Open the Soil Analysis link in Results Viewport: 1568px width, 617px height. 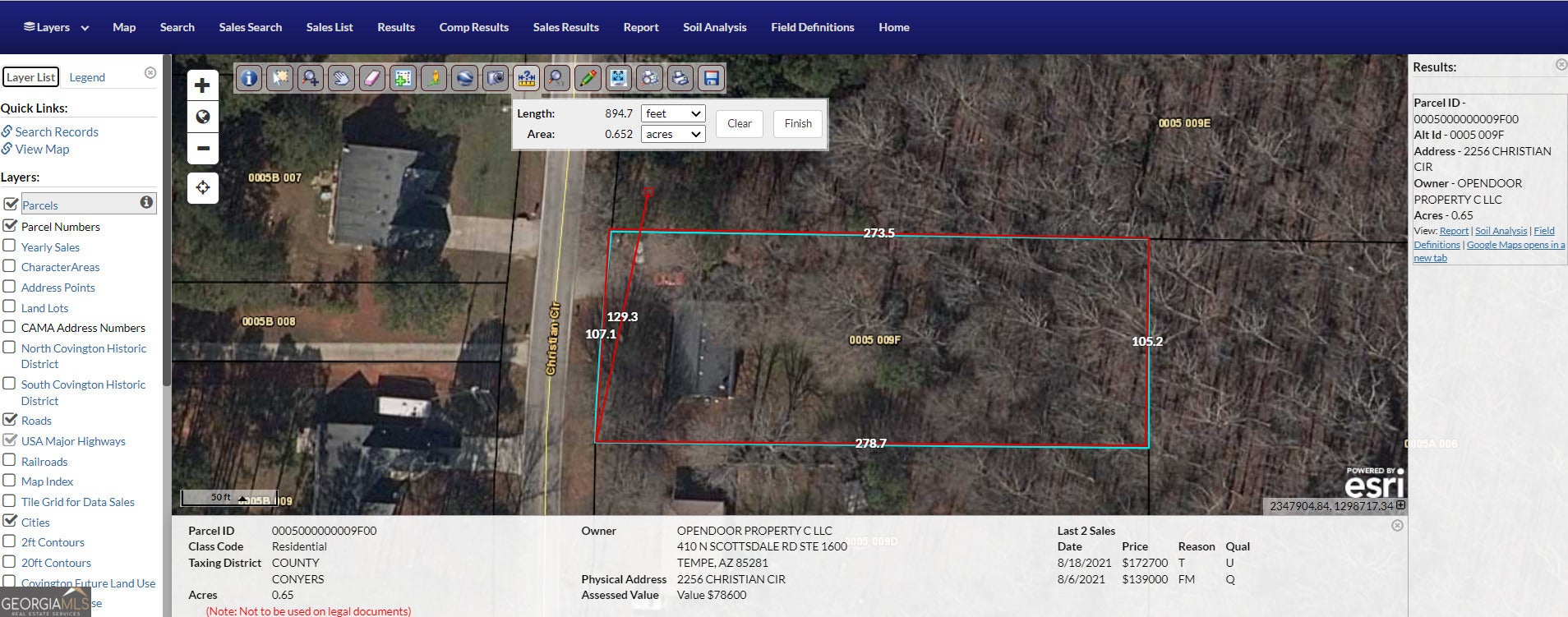point(1501,231)
